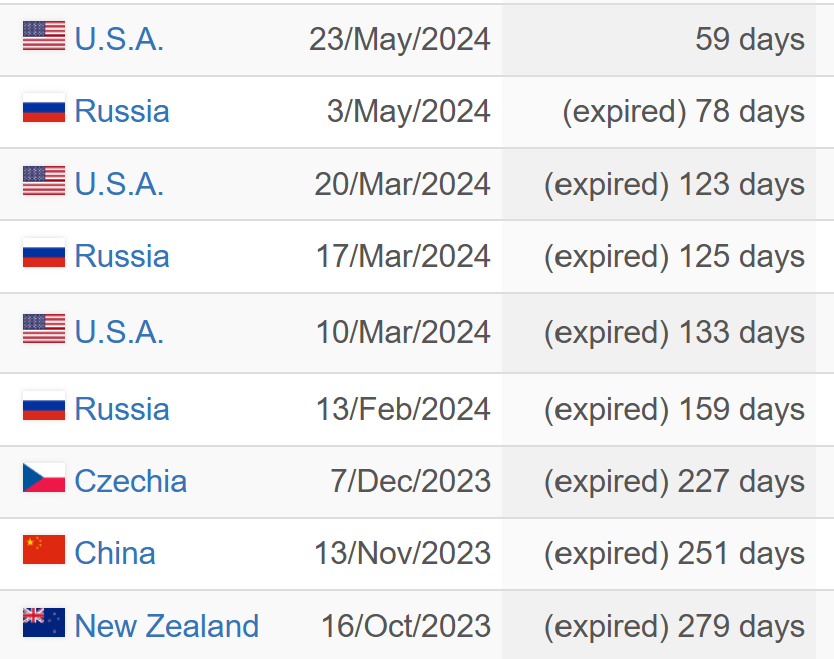Click the Russia flag icon dated 3/May/2024
The image size is (834, 659).
coord(44,108)
